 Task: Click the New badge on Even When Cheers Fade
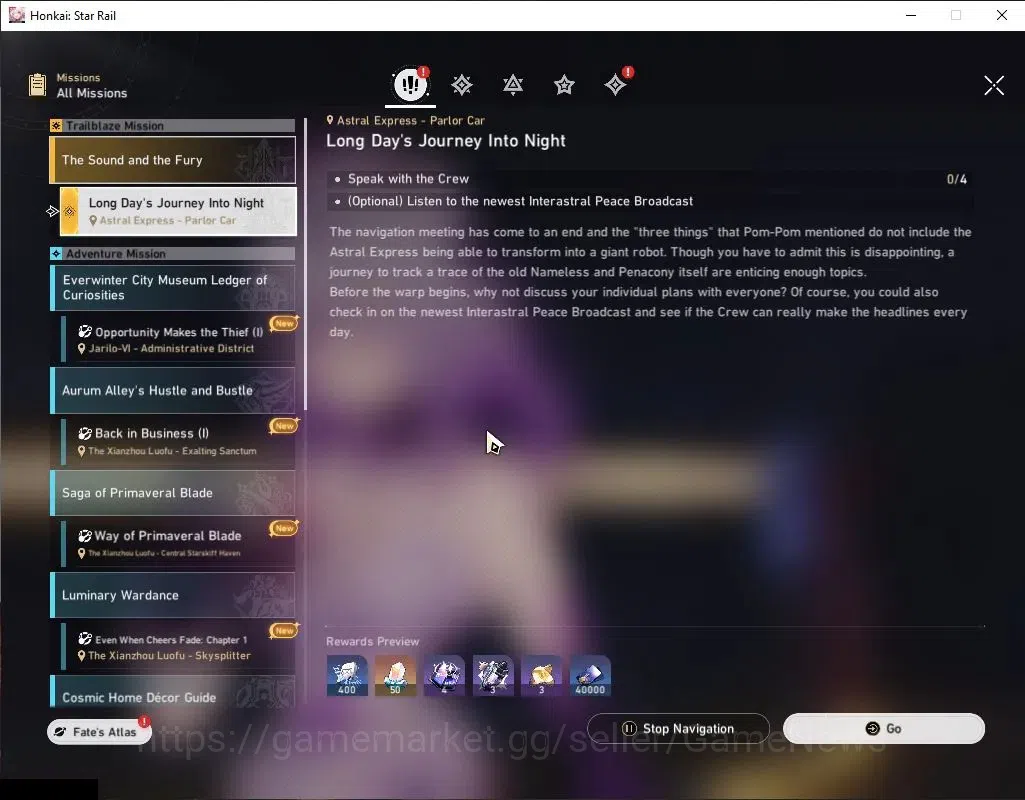click(x=284, y=630)
